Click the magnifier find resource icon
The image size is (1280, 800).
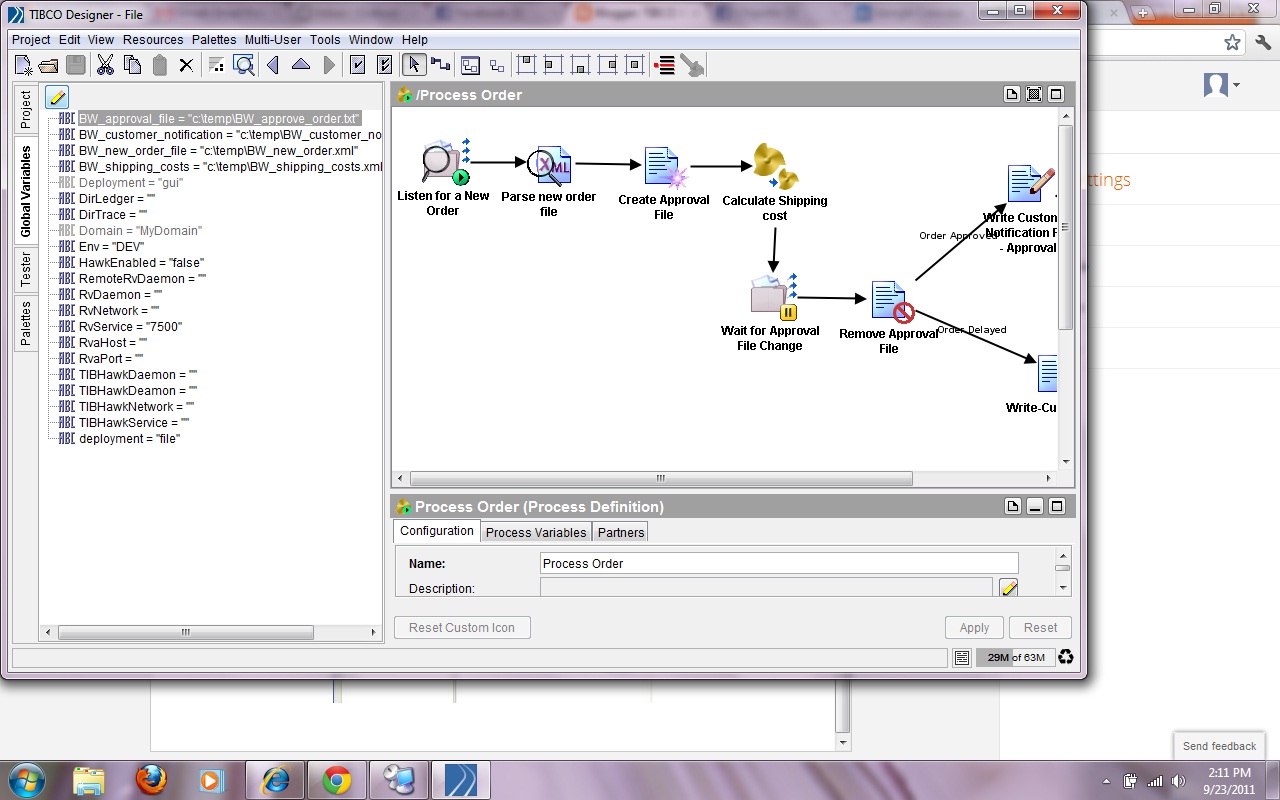(x=244, y=65)
